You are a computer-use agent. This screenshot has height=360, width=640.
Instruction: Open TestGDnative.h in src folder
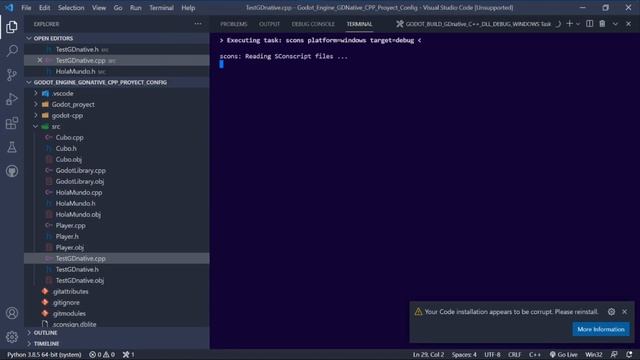click(x=117, y=269)
